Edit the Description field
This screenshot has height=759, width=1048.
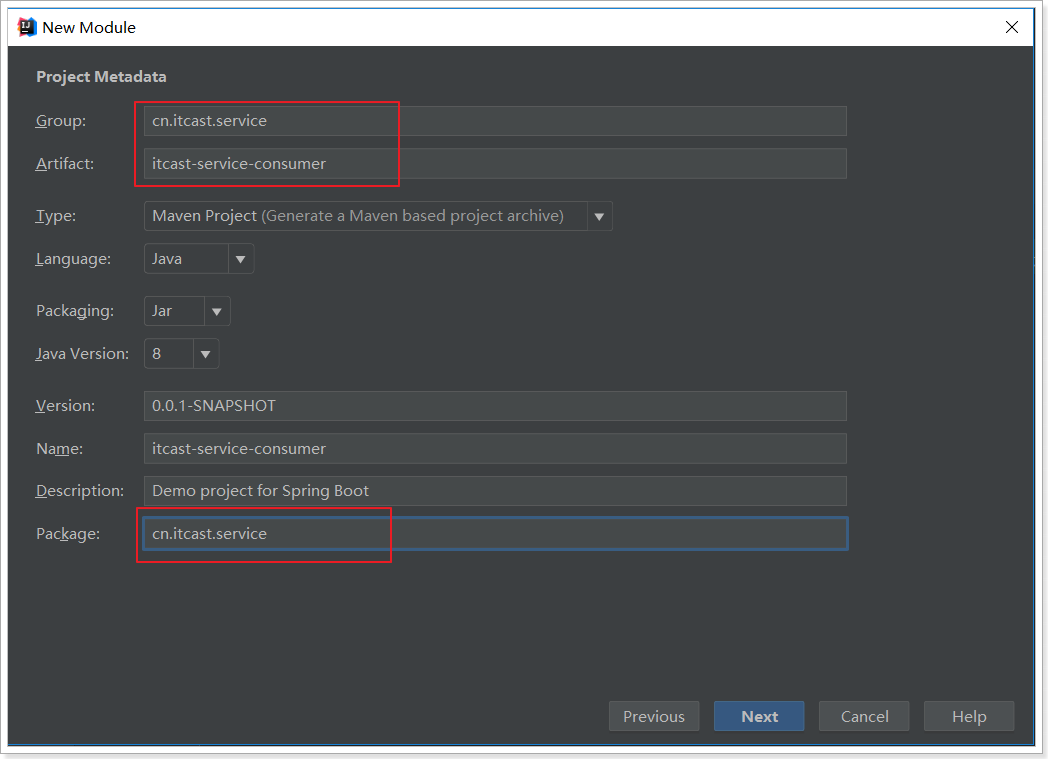click(x=495, y=491)
